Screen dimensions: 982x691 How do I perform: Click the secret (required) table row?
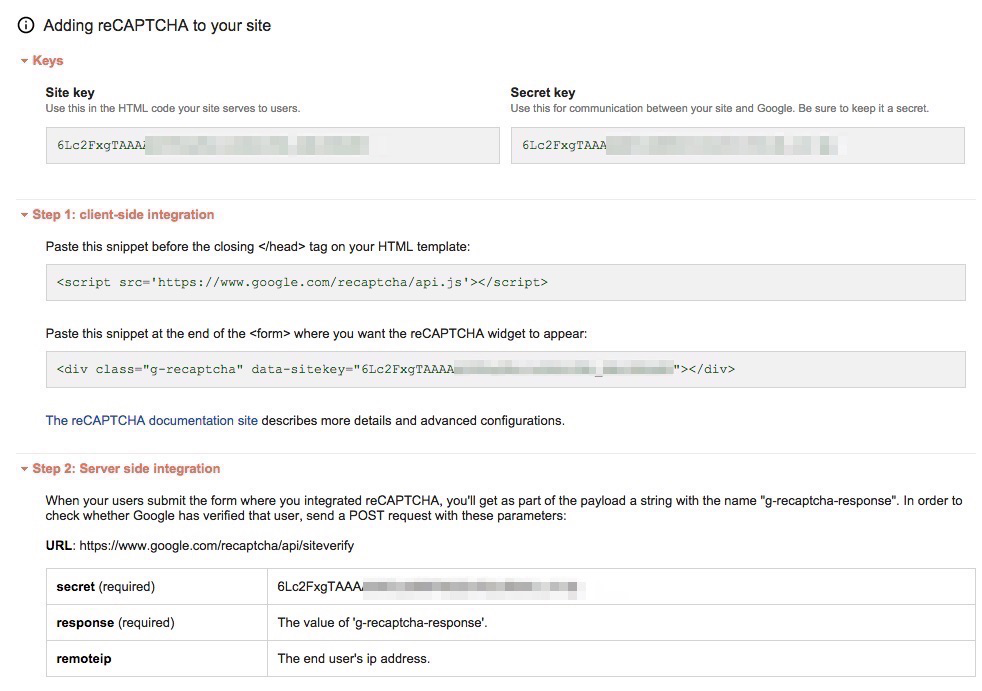tap(155, 587)
